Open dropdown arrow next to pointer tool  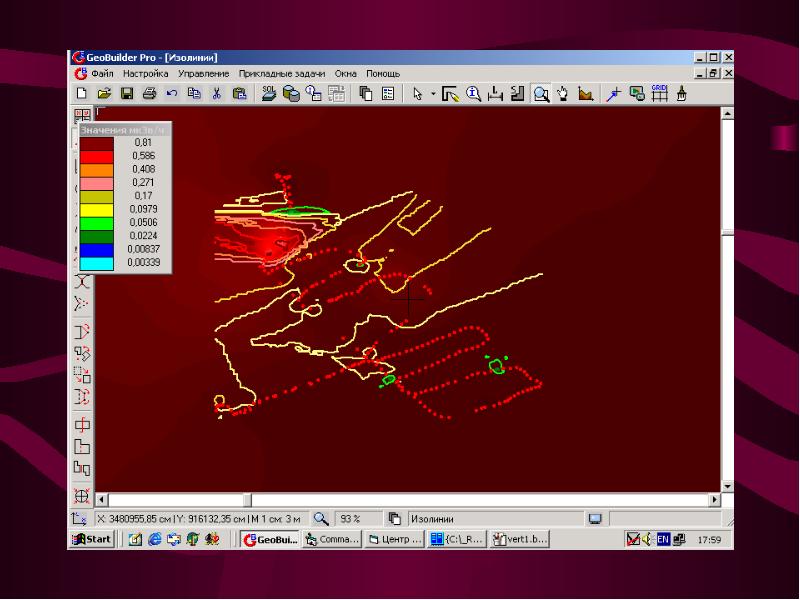click(x=433, y=94)
